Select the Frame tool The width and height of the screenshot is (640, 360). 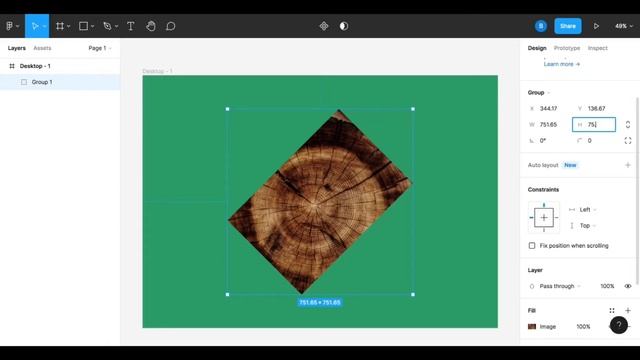click(x=60, y=26)
